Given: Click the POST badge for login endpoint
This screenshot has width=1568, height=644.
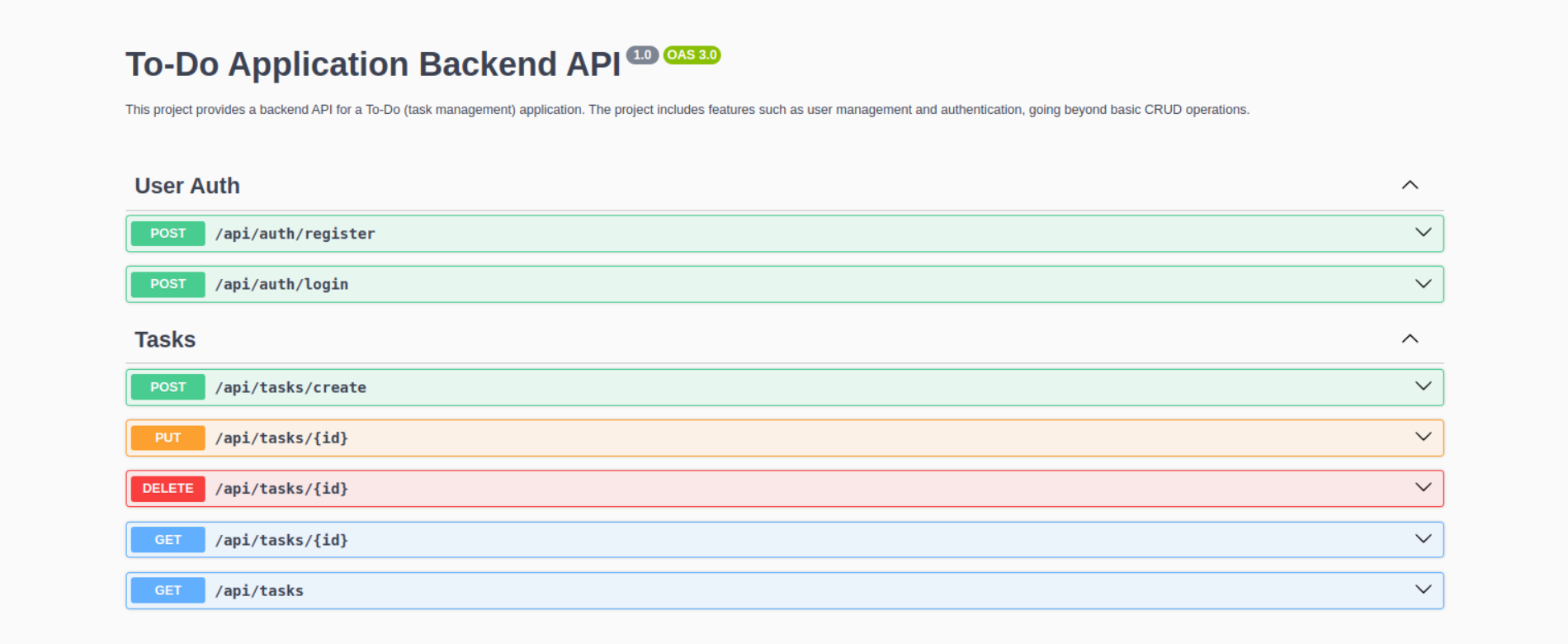Looking at the screenshot, I should (168, 284).
